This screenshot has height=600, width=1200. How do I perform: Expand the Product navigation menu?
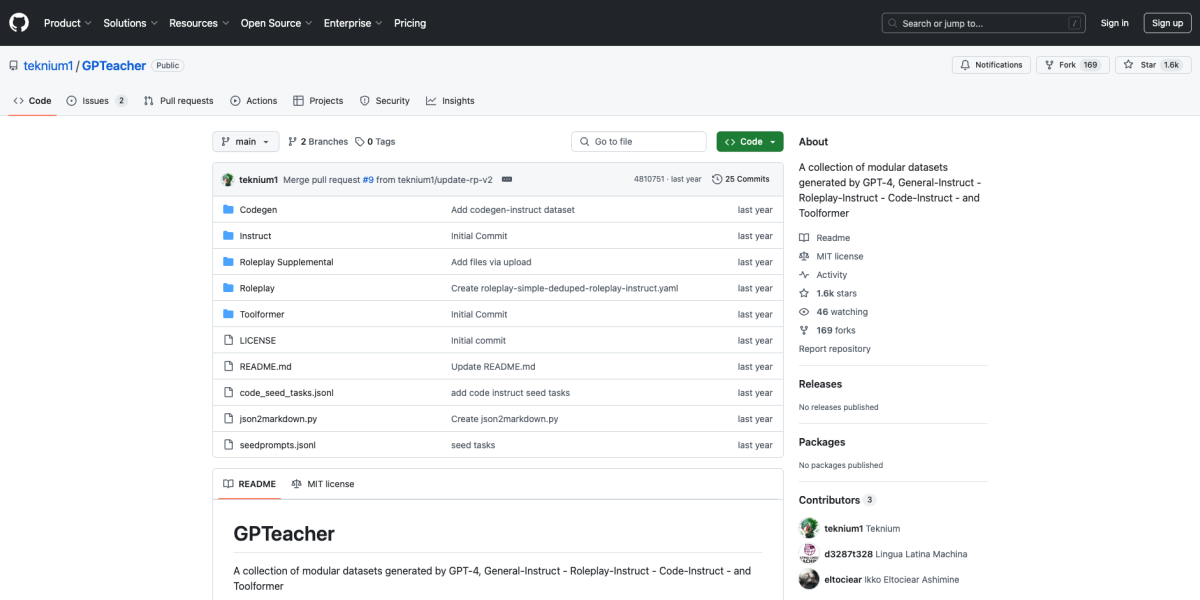click(67, 23)
